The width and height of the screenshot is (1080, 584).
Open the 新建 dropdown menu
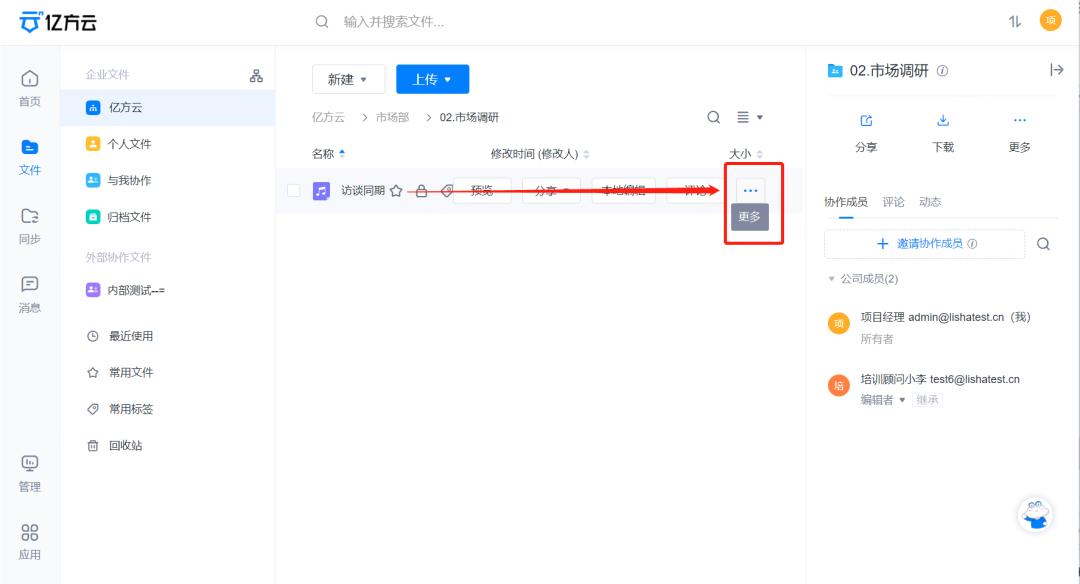348,79
